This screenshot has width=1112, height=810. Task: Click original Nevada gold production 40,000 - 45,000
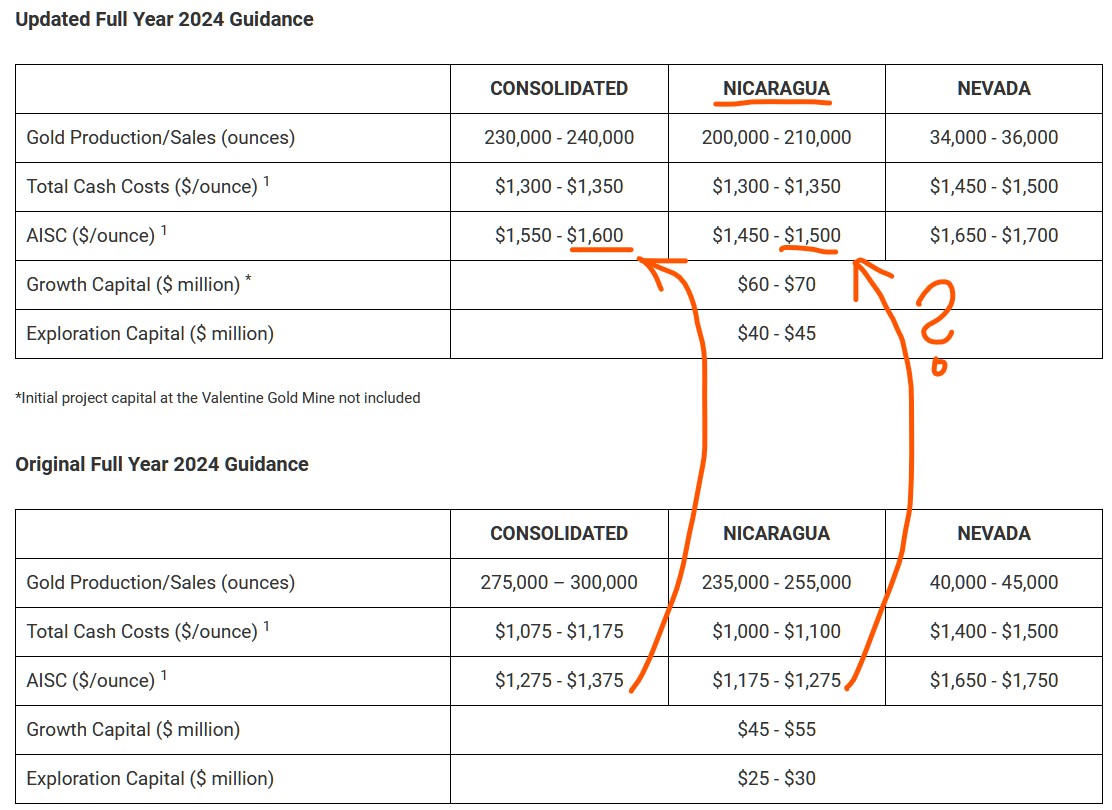994,582
